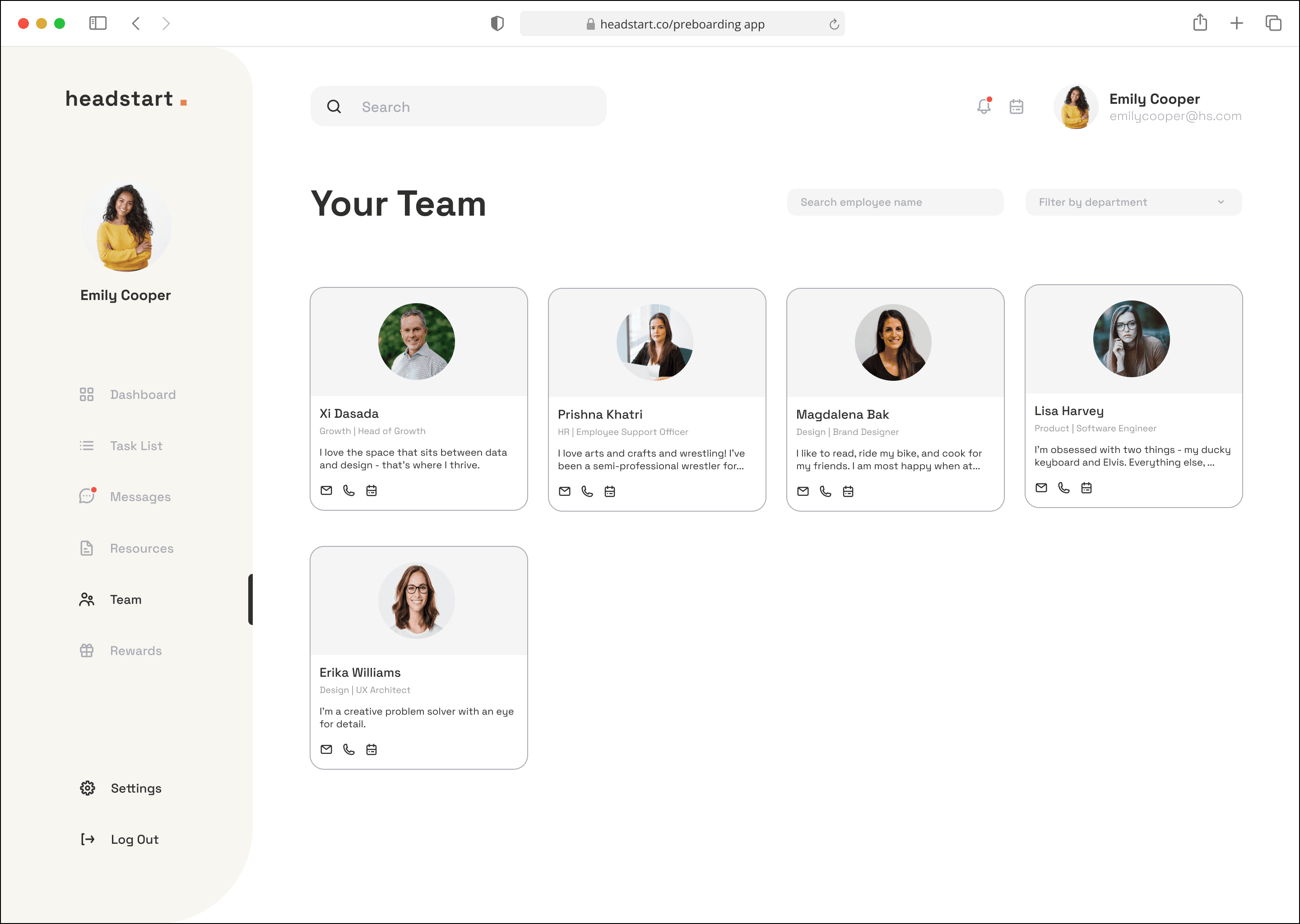Screen dimensions: 1300x924
Task: Go to Task List page
Action: click(136, 445)
